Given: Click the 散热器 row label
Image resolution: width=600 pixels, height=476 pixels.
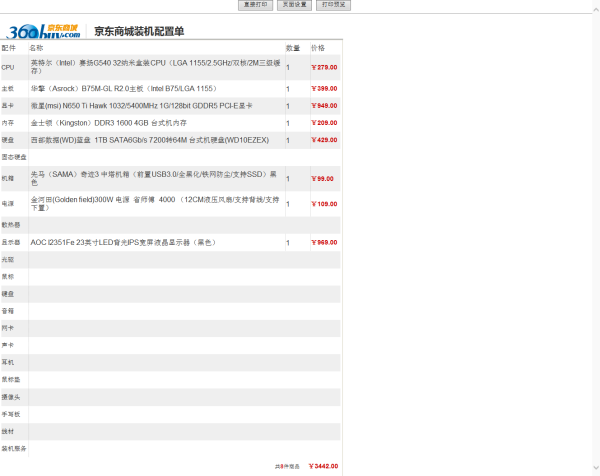Looking at the screenshot, I should click(x=11, y=225).
